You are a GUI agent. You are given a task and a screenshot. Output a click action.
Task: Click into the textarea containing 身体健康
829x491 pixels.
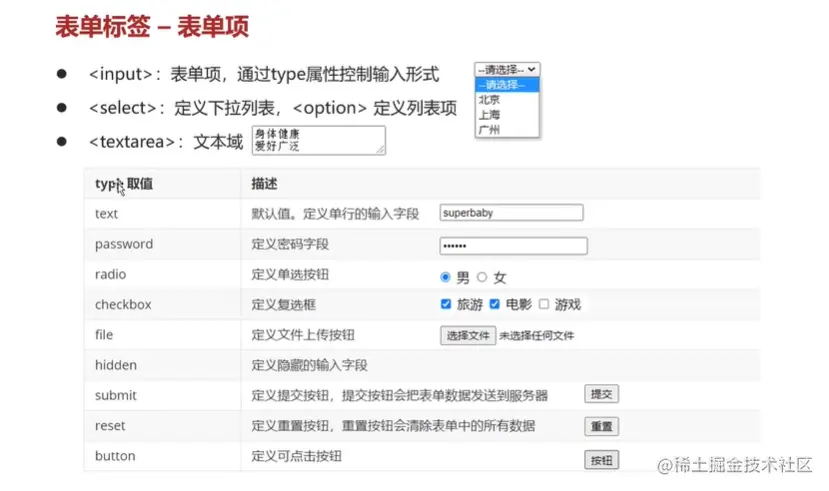click(319, 140)
